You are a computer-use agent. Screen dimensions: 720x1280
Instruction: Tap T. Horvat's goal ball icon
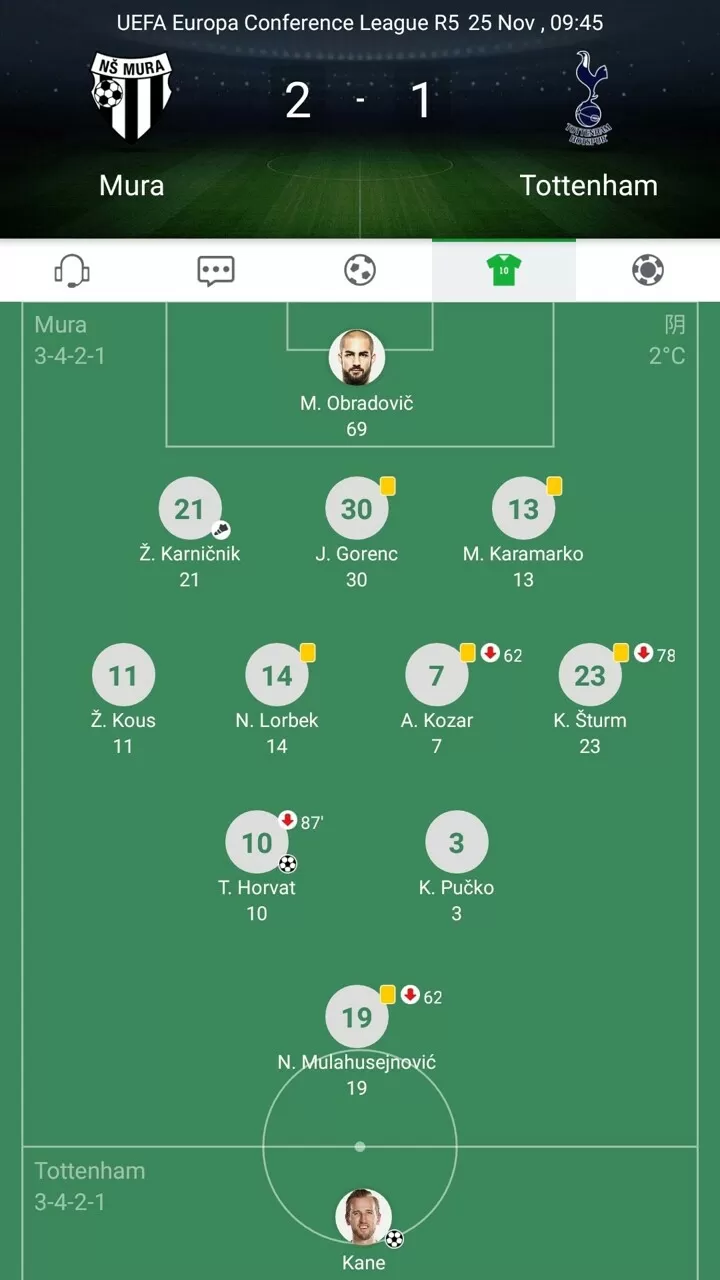(x=288, y=864)
